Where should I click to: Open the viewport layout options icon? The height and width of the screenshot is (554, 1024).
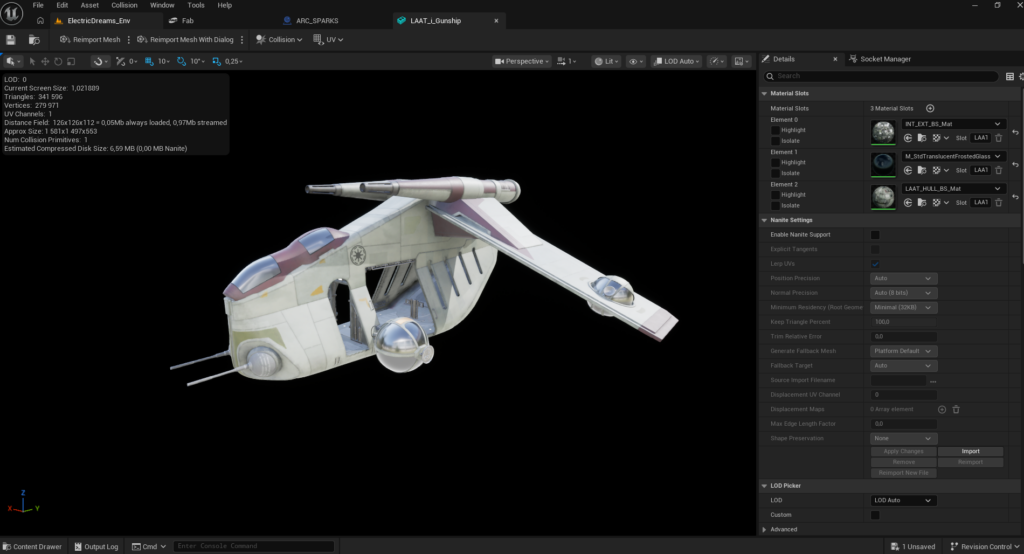pos(741,61)
